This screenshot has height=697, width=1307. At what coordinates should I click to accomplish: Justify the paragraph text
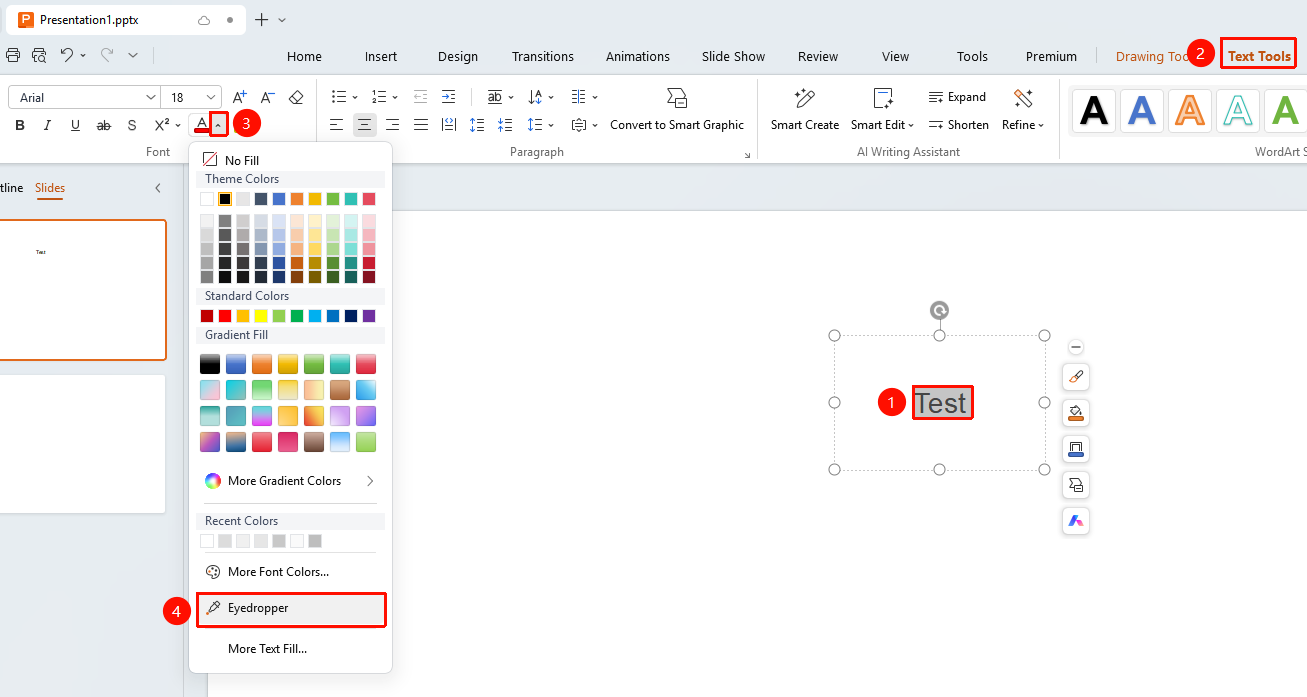[421, 125]
